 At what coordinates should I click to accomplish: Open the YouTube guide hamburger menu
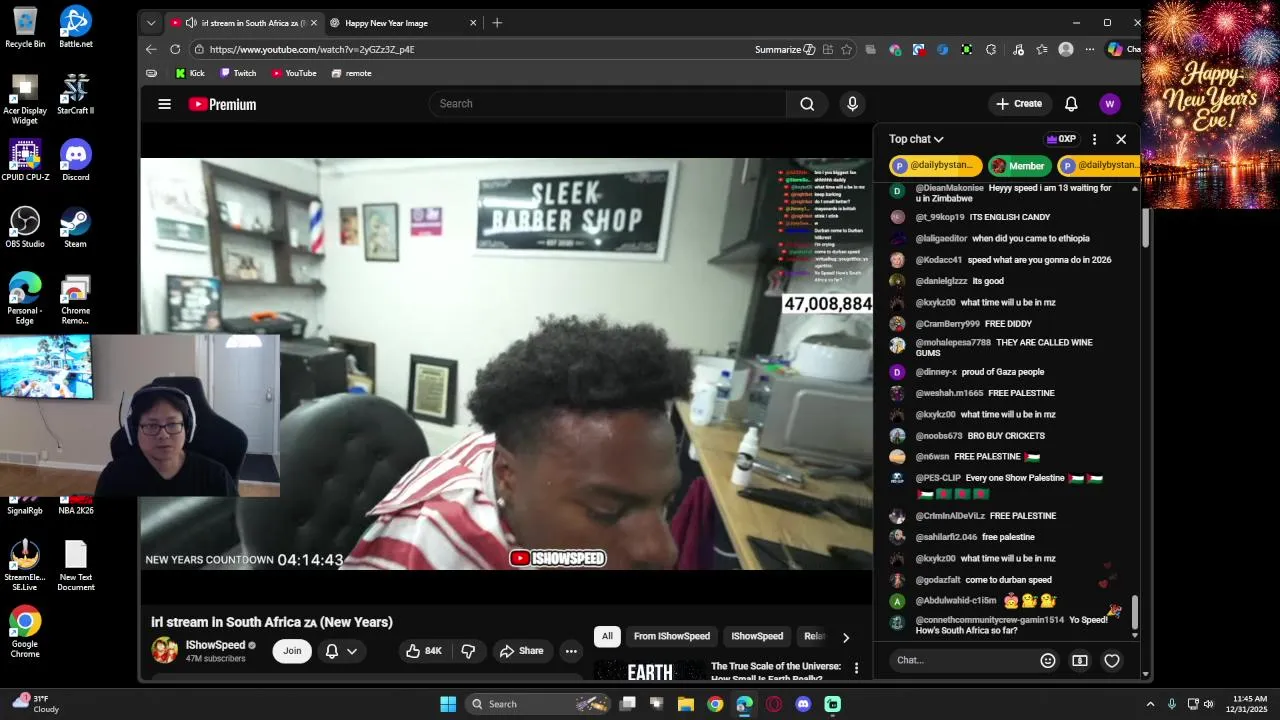pos(165,104)
